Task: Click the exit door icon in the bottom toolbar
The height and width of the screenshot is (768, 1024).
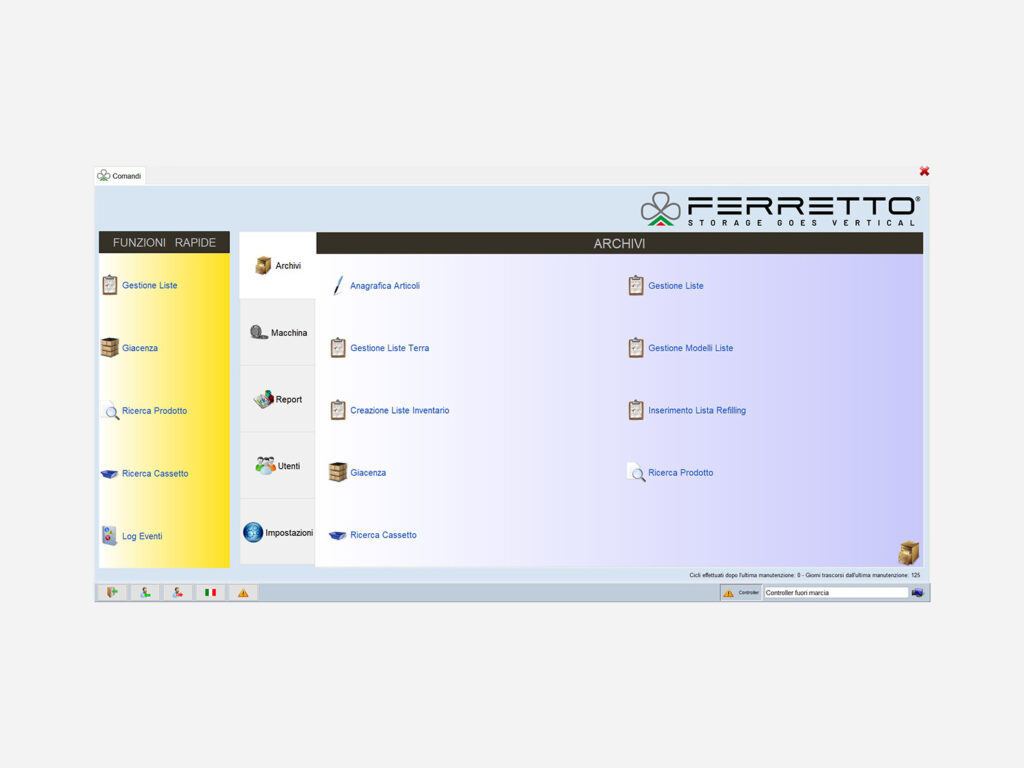Action: coord(112,592)
